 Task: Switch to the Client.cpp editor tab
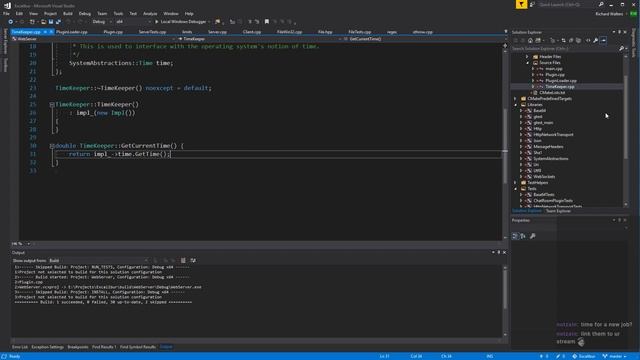tap(252, 32)
